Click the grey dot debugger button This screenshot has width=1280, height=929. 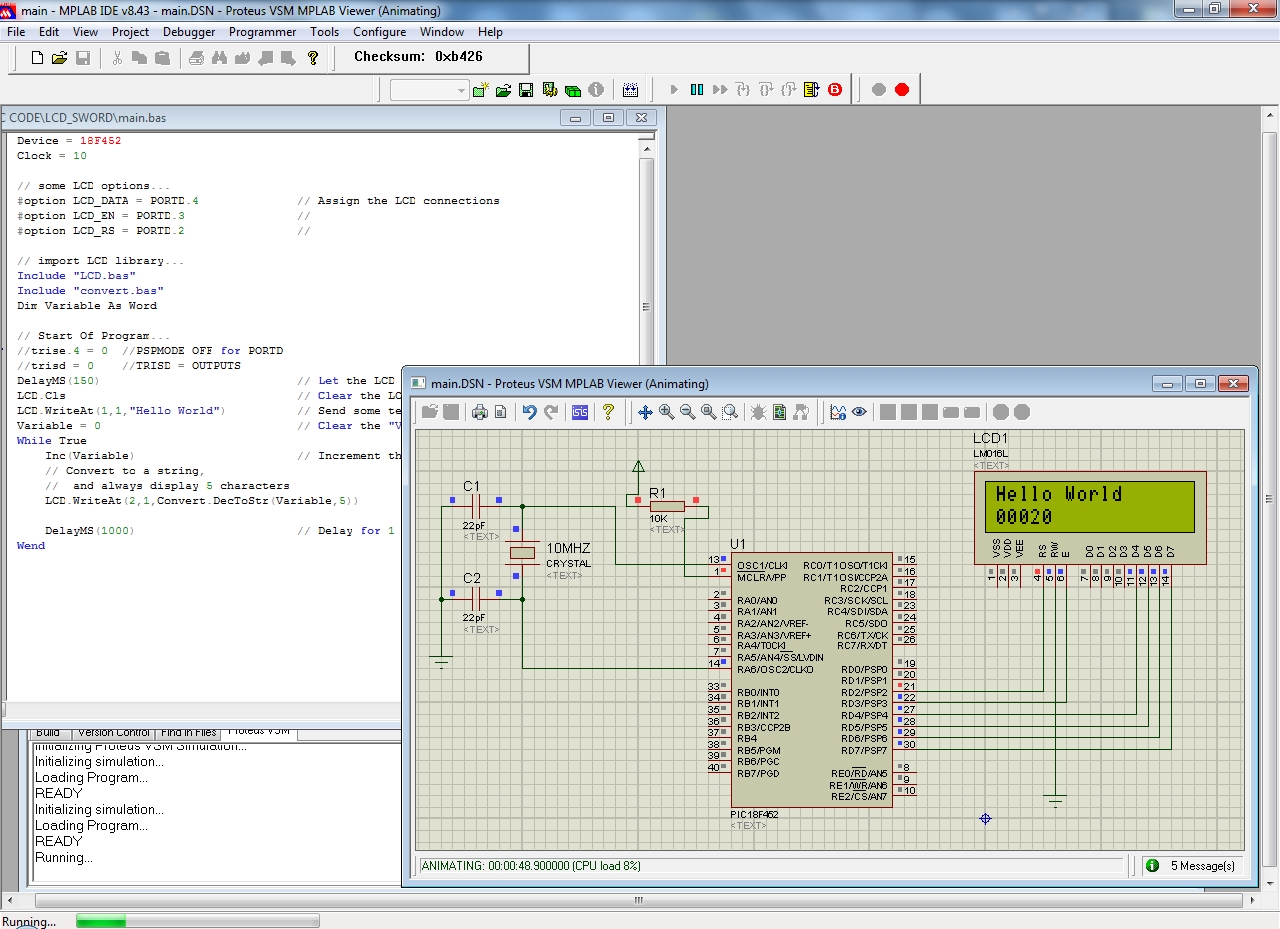(x=879, y=90)
